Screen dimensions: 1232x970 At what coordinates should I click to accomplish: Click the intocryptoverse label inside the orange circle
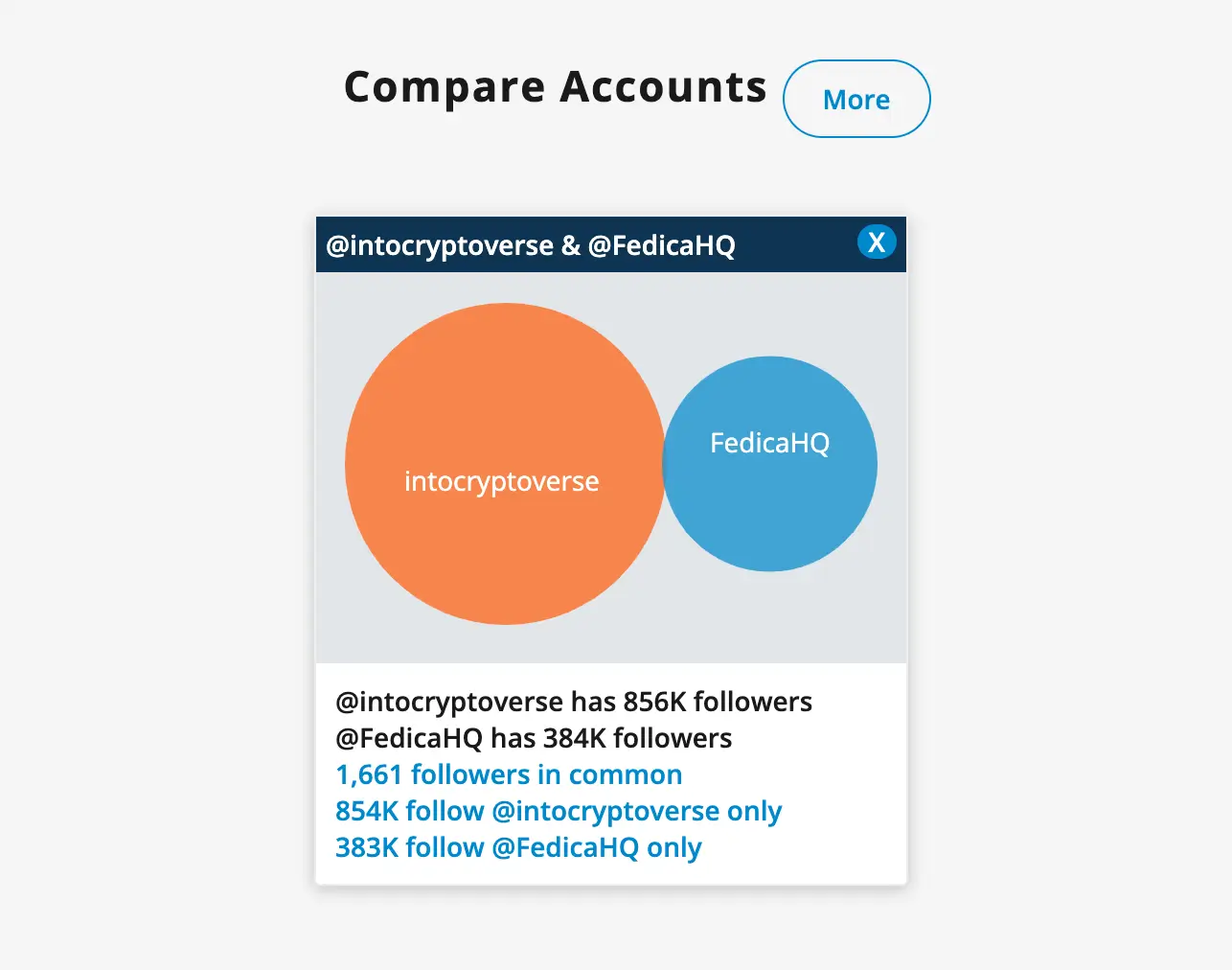click(x=502, y=481)
